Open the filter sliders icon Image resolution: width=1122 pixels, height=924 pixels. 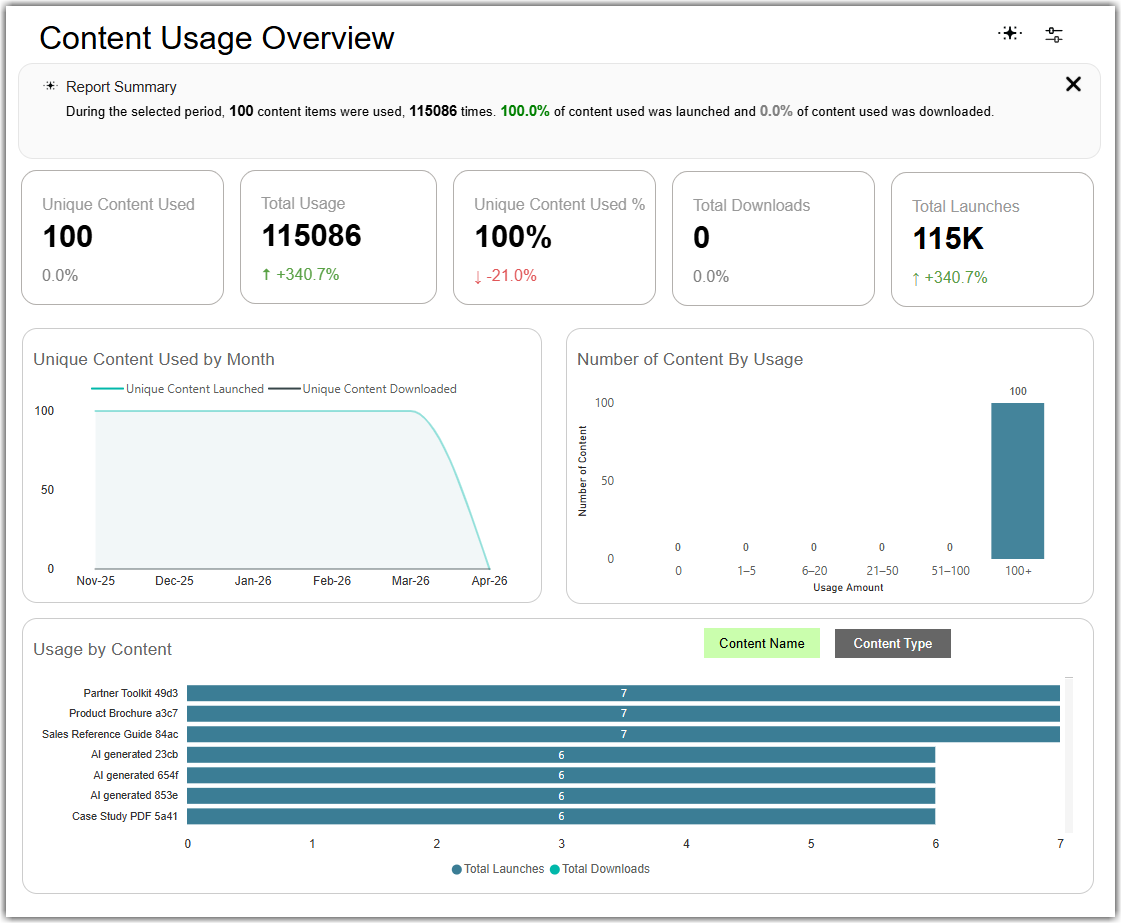(x=1053, y=34)
